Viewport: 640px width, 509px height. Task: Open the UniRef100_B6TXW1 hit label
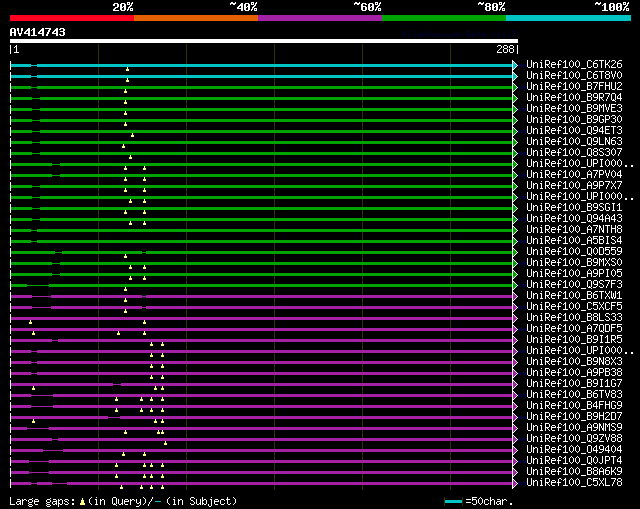coord(573,295)
